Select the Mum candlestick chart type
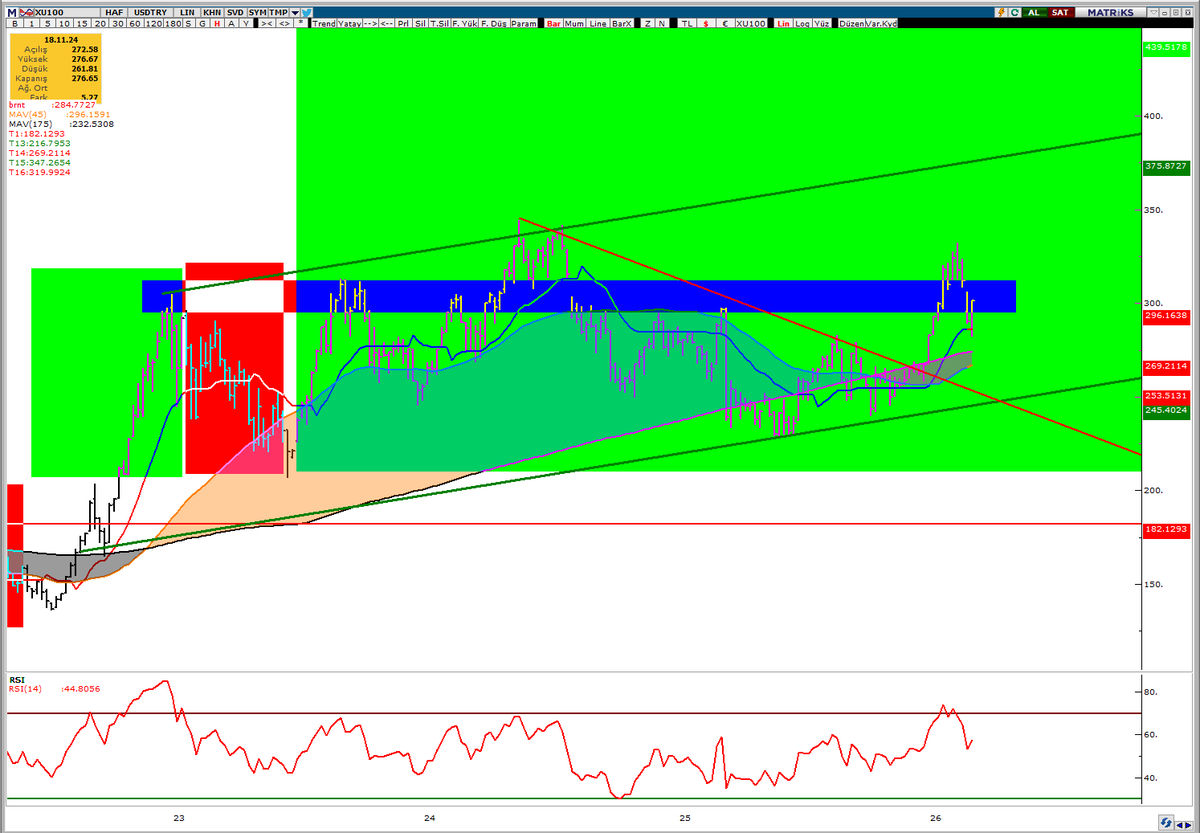 [574, 23]
